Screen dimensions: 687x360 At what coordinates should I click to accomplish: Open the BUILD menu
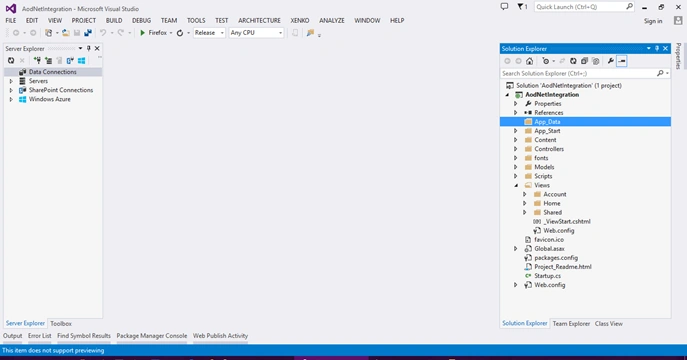(114, 21)
